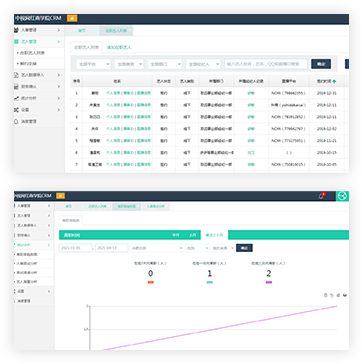Click the green sort arrow in the signing date column header

[334, 81]
